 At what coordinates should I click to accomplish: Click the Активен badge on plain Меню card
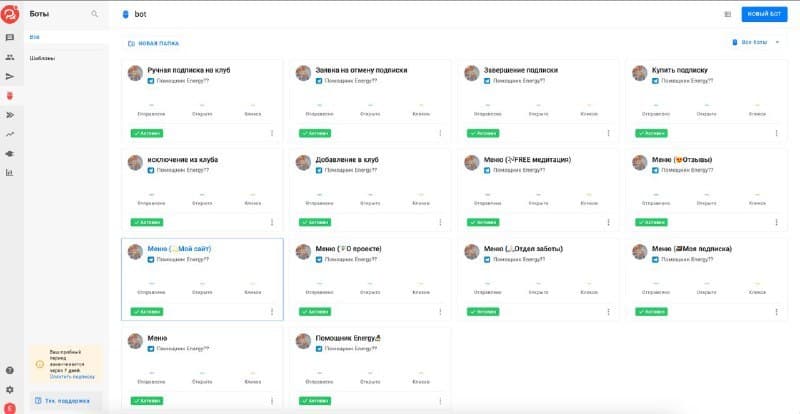tap(147, 401)
